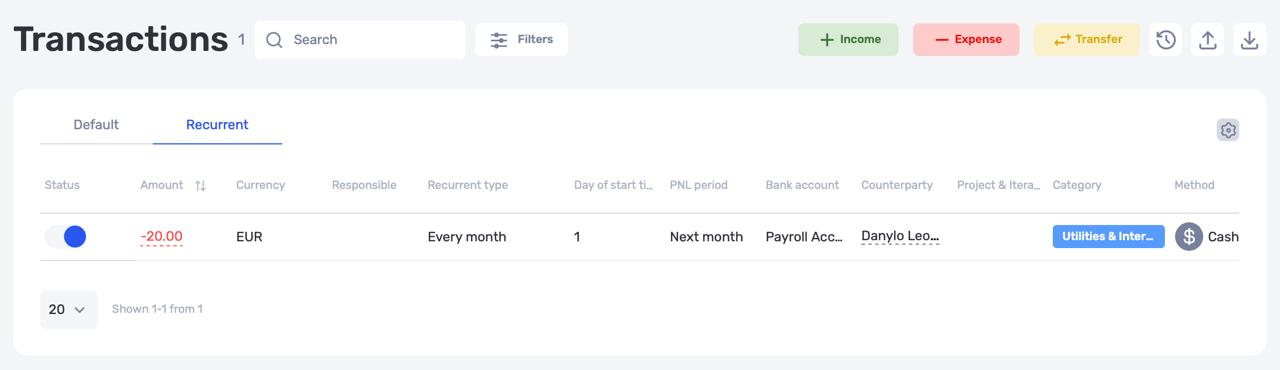
Task: Select the Recurrent tab
Action: [217, 125]
